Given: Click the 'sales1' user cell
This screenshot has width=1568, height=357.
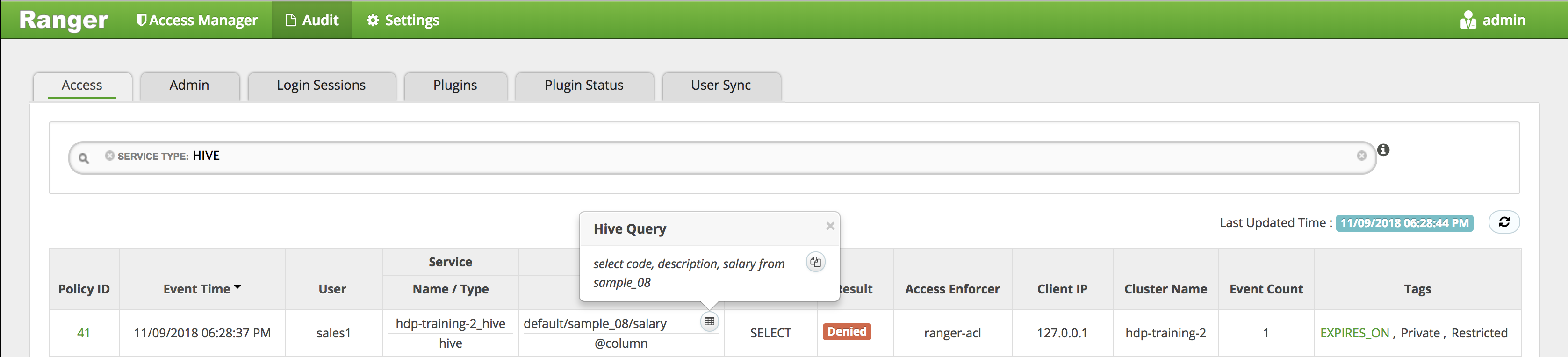Looking at the screenshot, I should pos(334,333).
